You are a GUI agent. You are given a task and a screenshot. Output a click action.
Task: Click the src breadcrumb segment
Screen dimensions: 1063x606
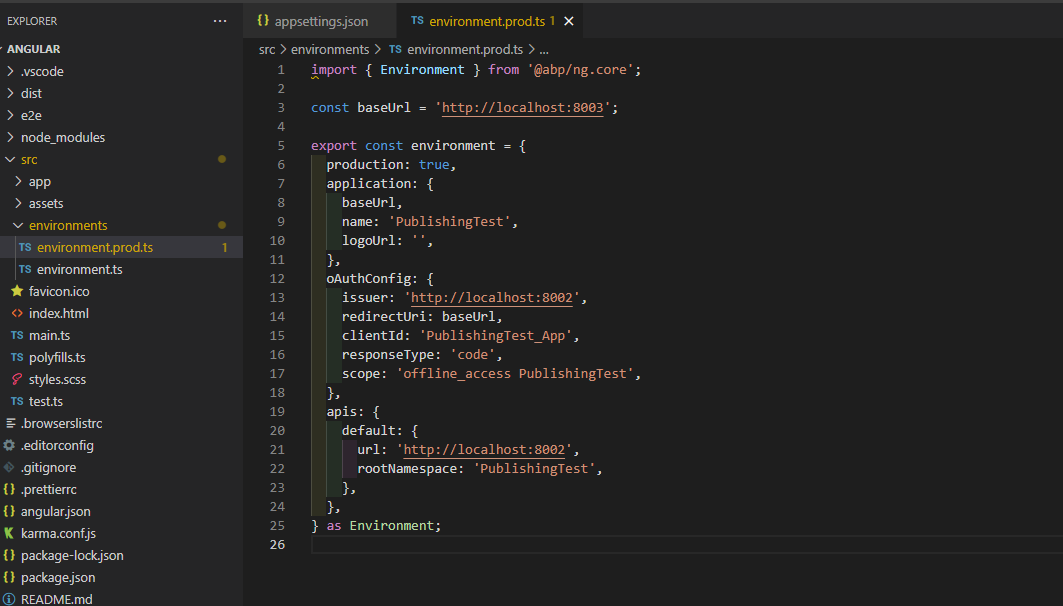coord(267,49)
